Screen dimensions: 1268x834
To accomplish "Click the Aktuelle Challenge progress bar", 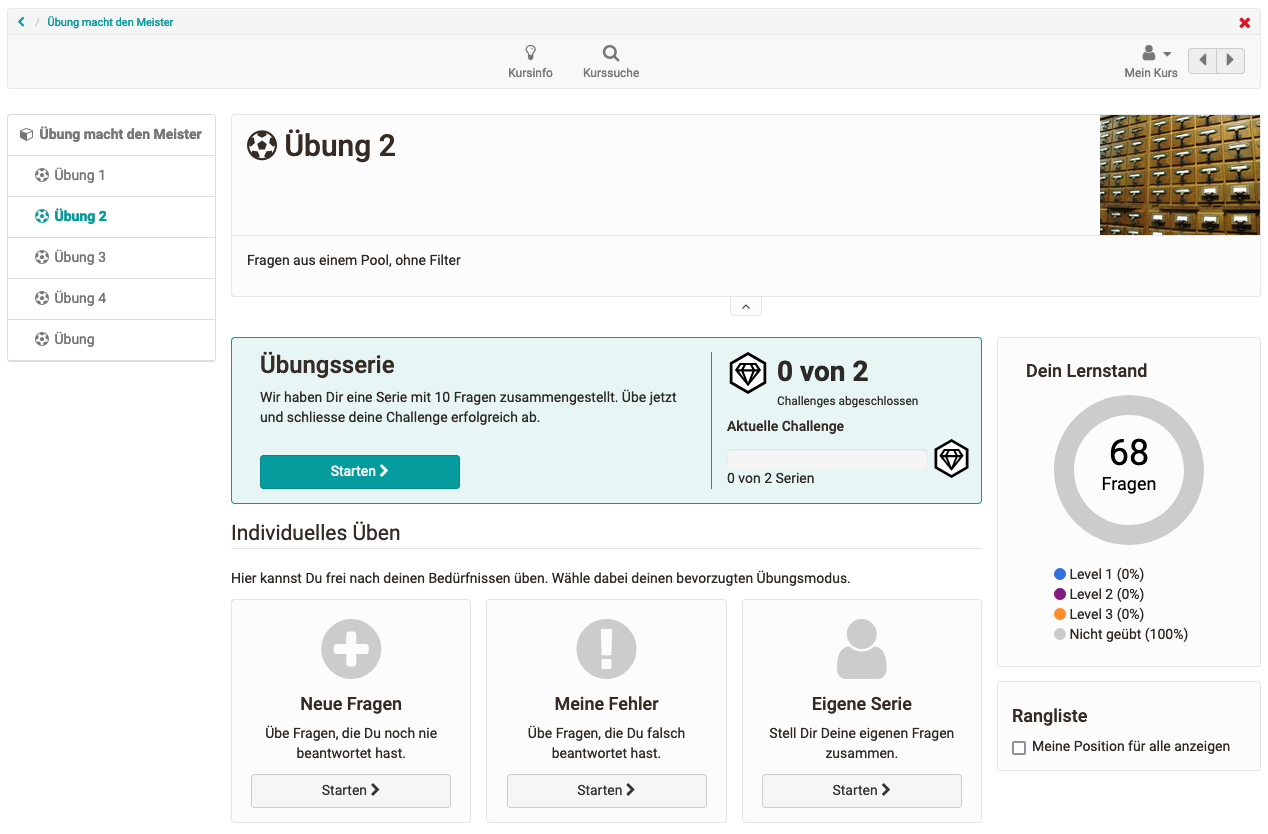I will [x=827, y=459].
